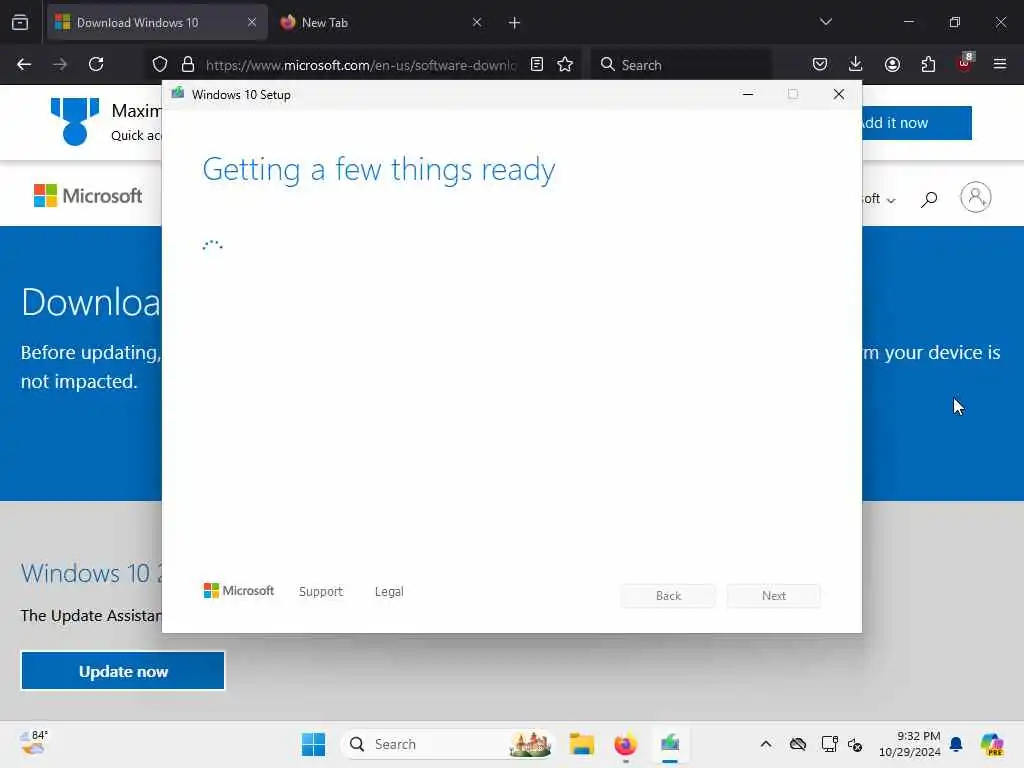Expand All Microsoft dropdown on webpage
Screen dimensions: 1024x768
[x=879, y=199]
